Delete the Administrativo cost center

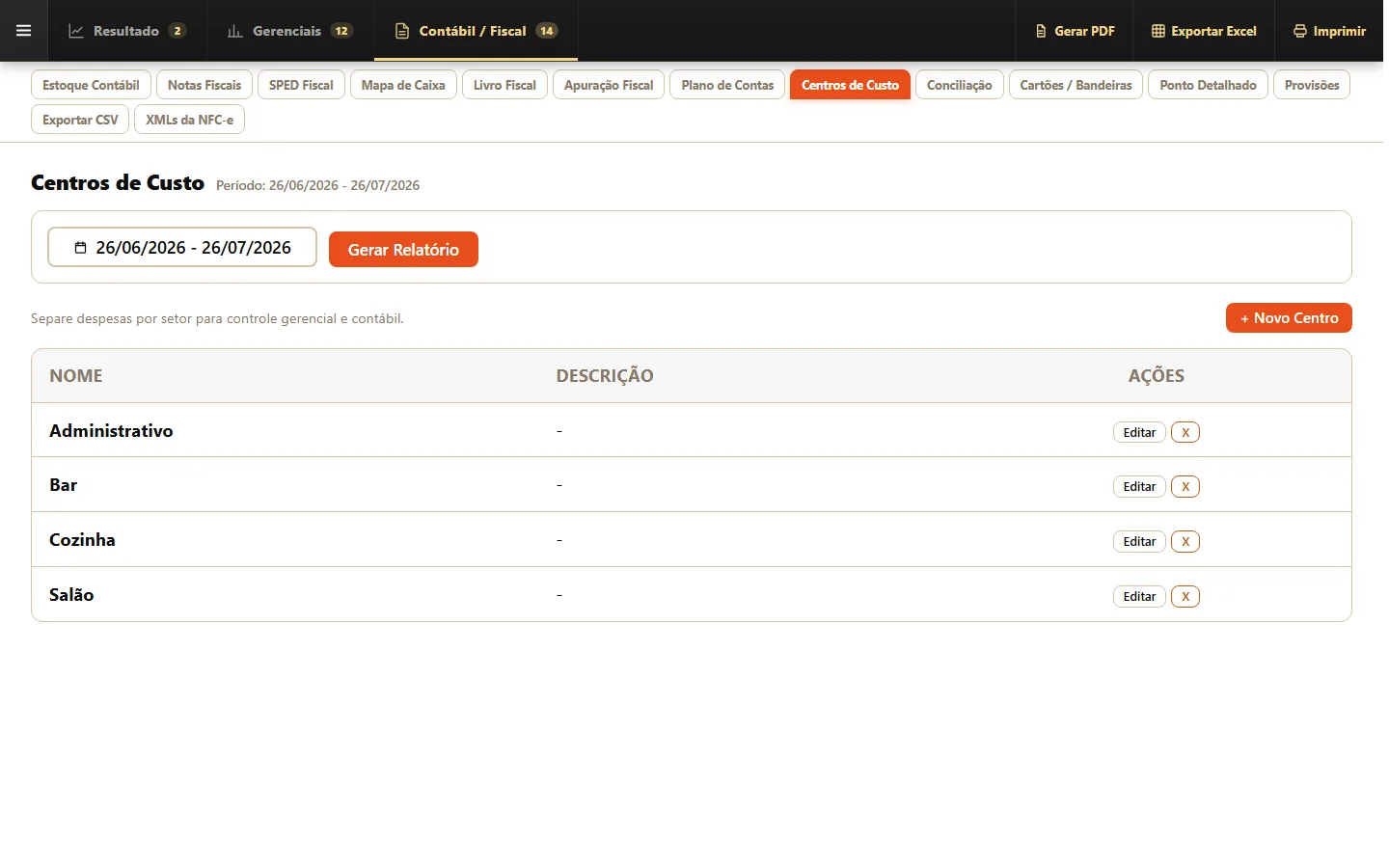[x=1185, y=432]
